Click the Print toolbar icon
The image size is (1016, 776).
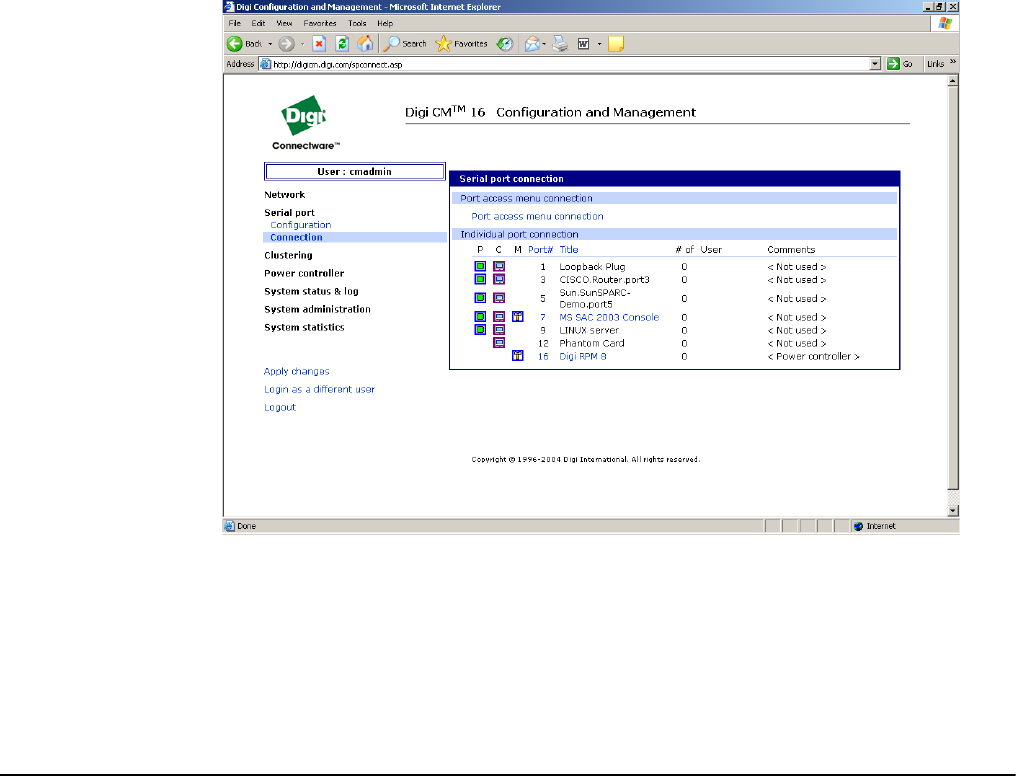(560, 44)
